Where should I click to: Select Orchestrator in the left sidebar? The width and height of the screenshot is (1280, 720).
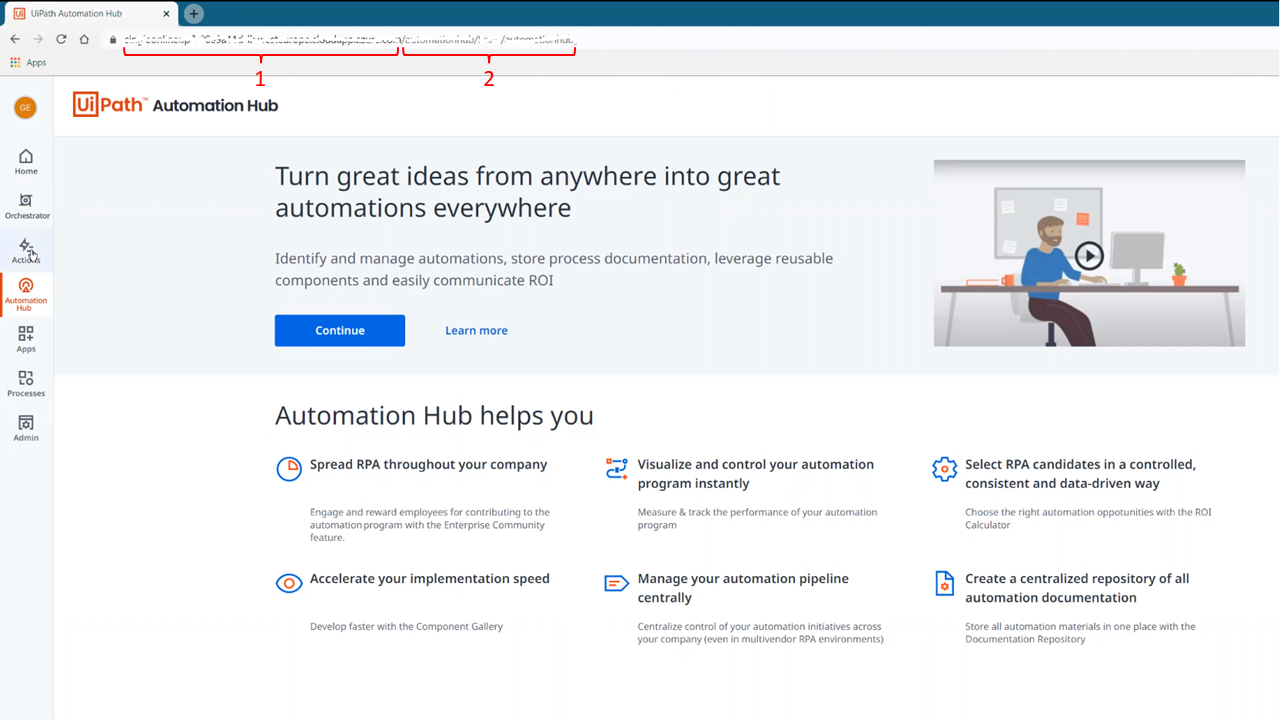pyautogui.click(x=25, y=205)
